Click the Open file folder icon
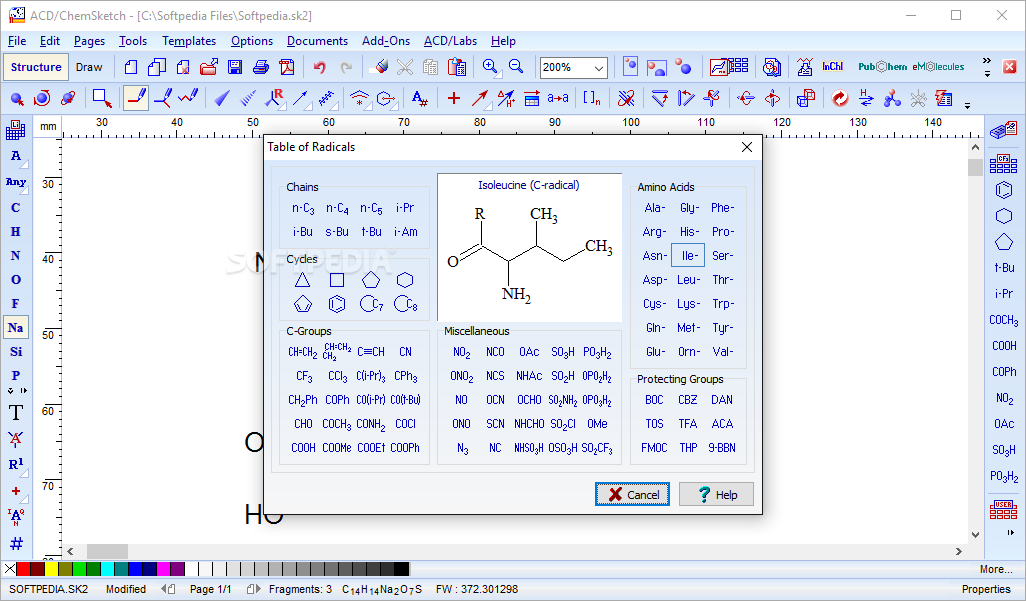The width and height of the screenshot is (1026, 601). 209,67
